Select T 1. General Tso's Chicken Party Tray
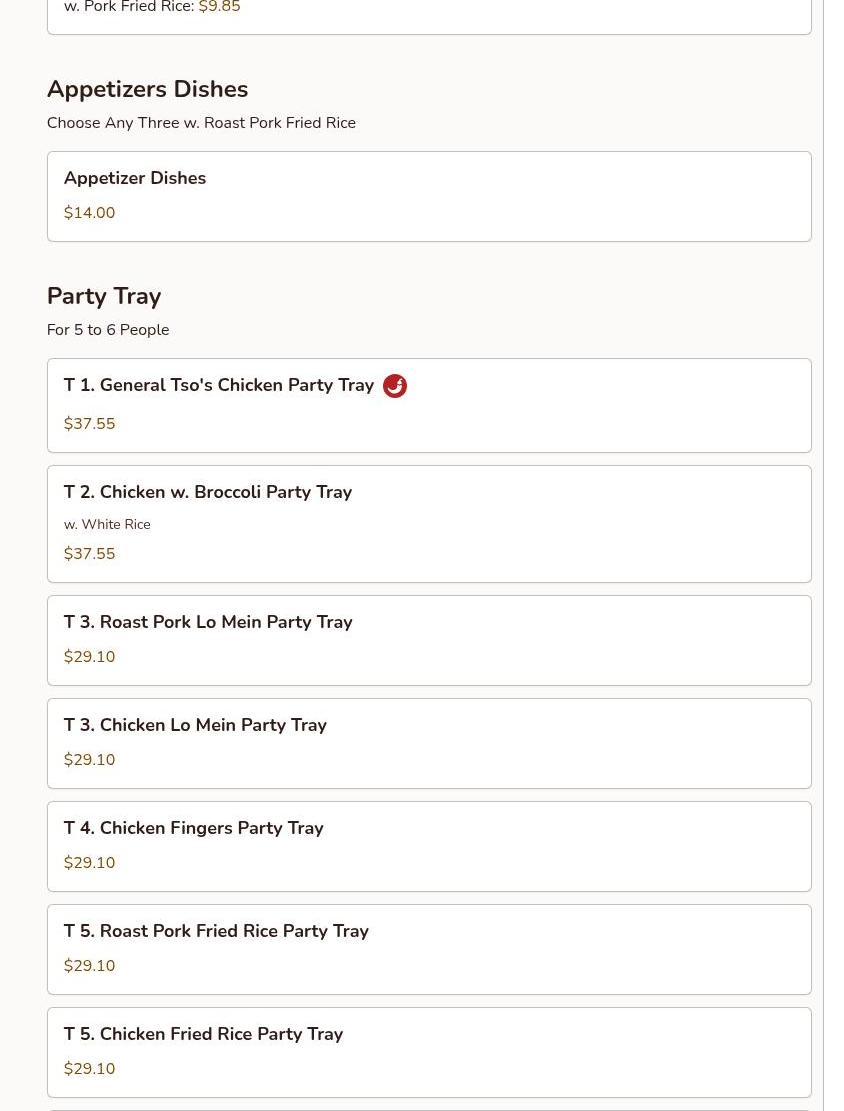The image size is (844, 1111). [218, 386]
